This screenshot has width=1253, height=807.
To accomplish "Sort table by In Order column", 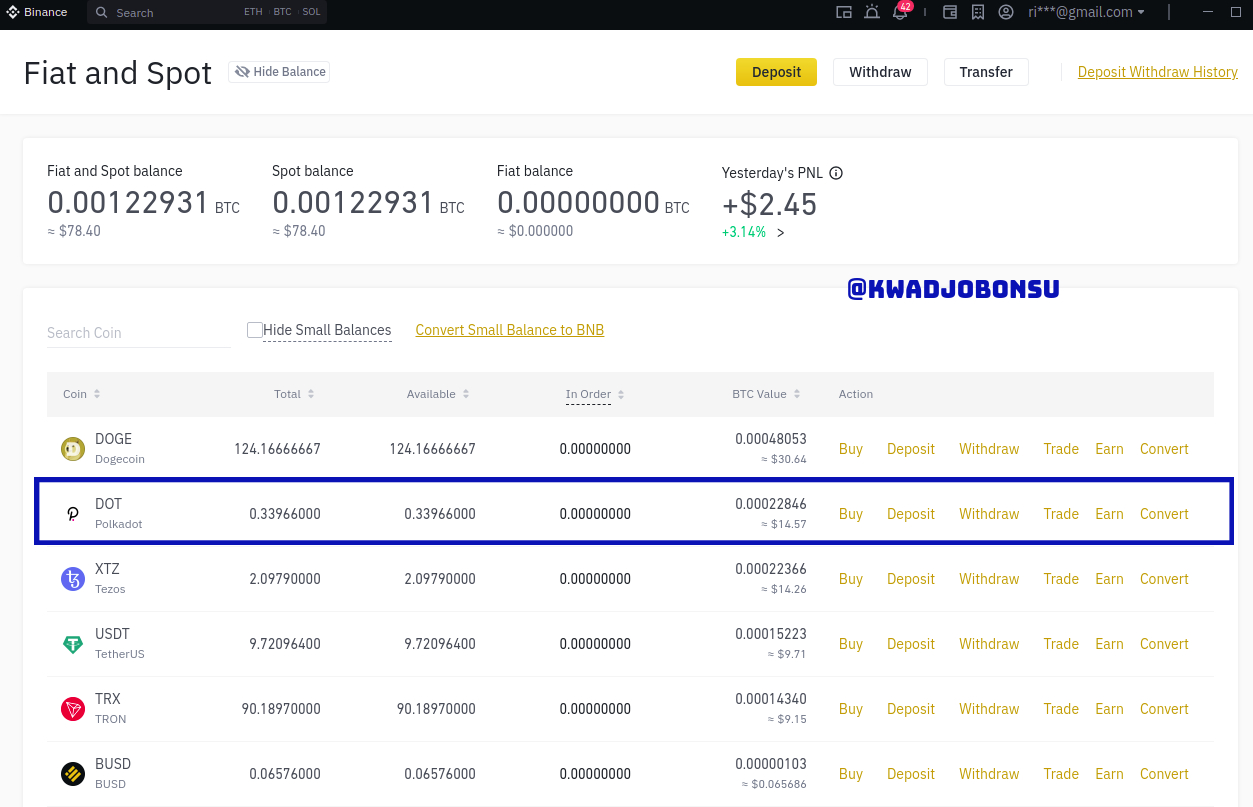I will [x=595, y=394].
